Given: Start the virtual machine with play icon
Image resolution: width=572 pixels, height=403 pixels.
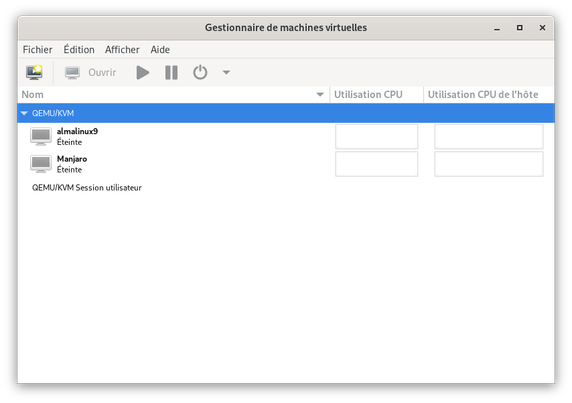Looking at the screenshot, I should click(x=143, y=72).
